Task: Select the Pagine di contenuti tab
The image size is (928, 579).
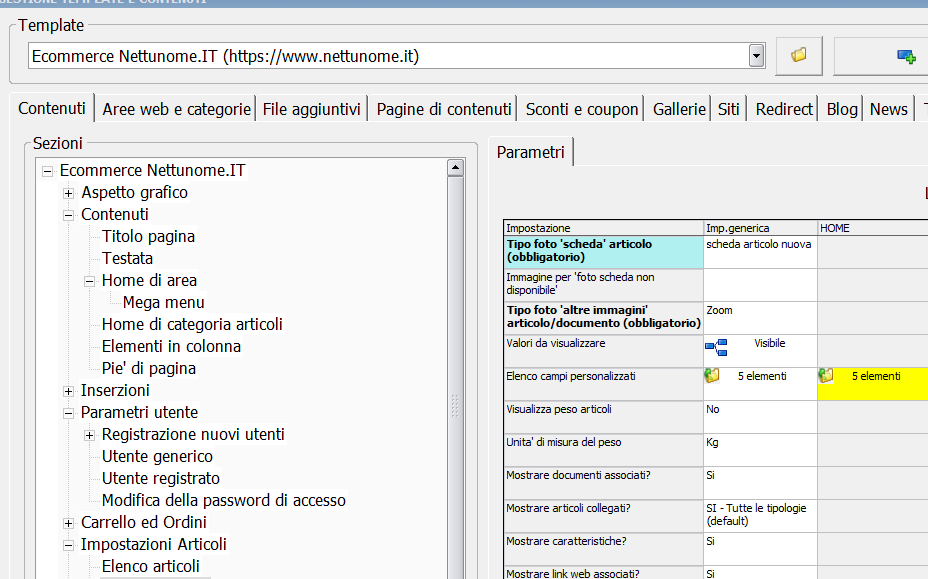Action: pyautogui.click(x=444, y=110)
